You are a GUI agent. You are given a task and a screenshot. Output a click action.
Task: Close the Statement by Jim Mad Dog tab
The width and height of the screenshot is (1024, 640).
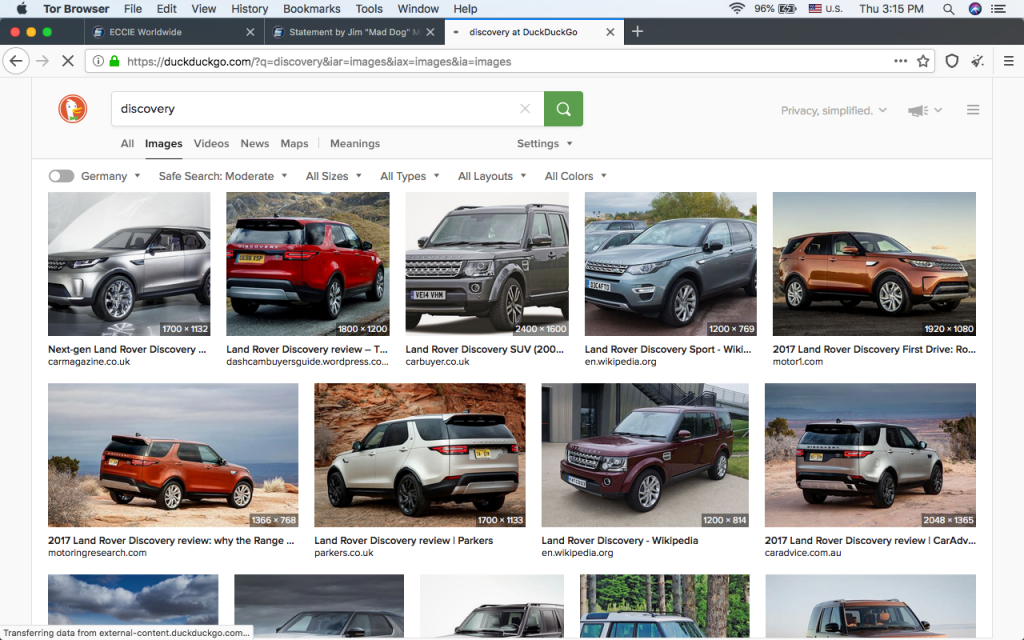point(430,32)
